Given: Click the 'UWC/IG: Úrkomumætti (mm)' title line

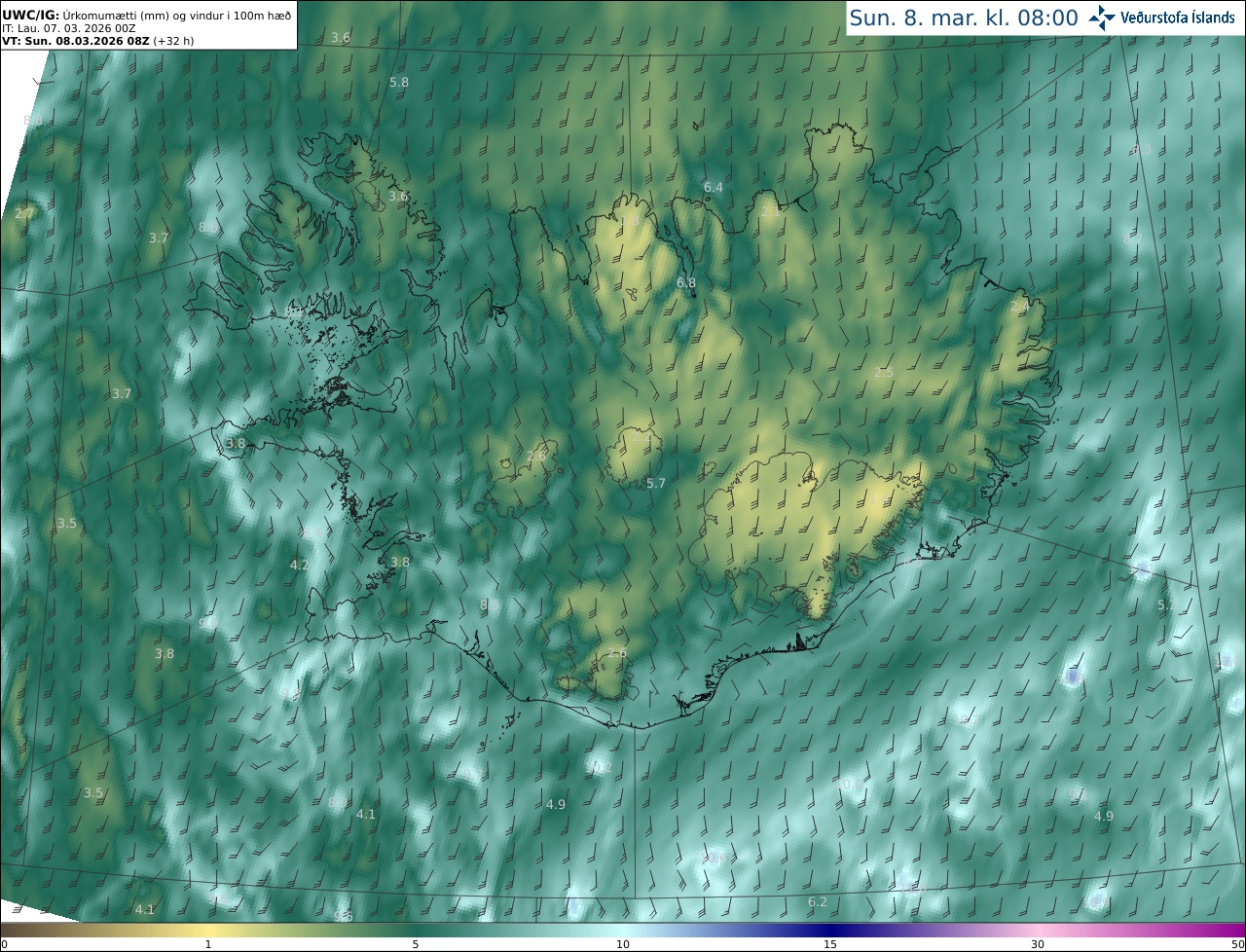Looking at the screenshot, I should click(147, 14).
